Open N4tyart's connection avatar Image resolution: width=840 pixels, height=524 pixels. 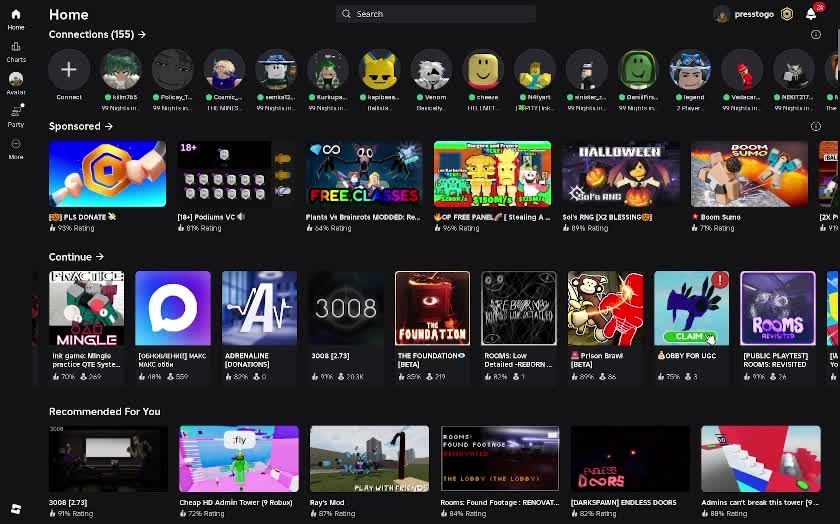[535, 70]
